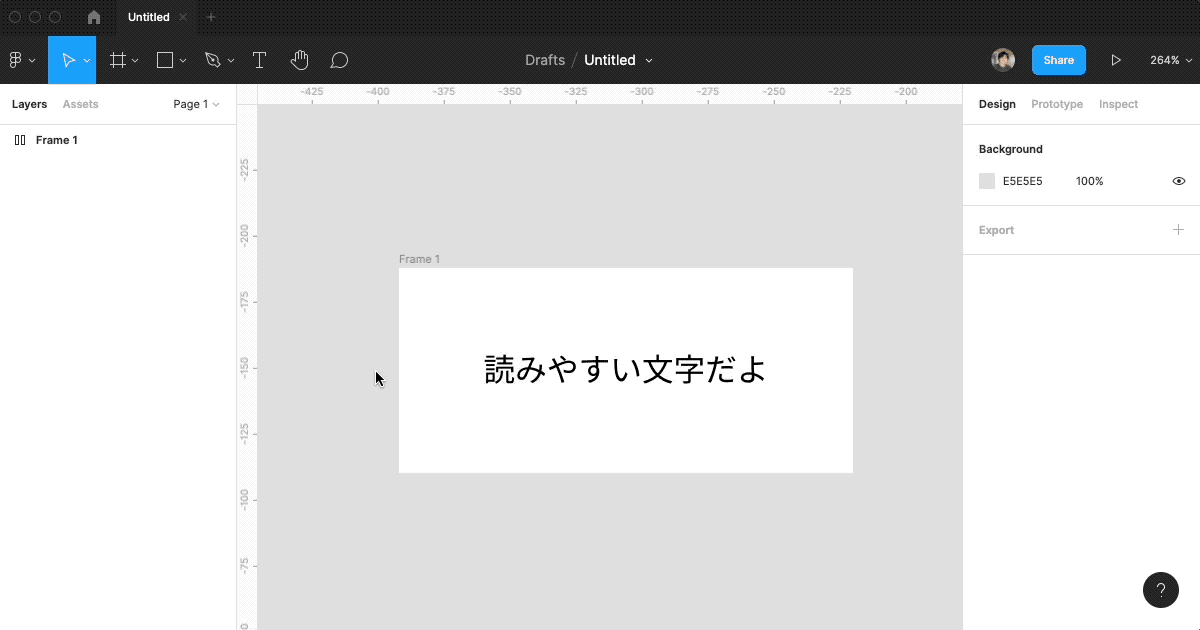The height and width of the screenshot is (630, 1200).
Task: Open the help question mark button
Action: [x=1160, y=590]
